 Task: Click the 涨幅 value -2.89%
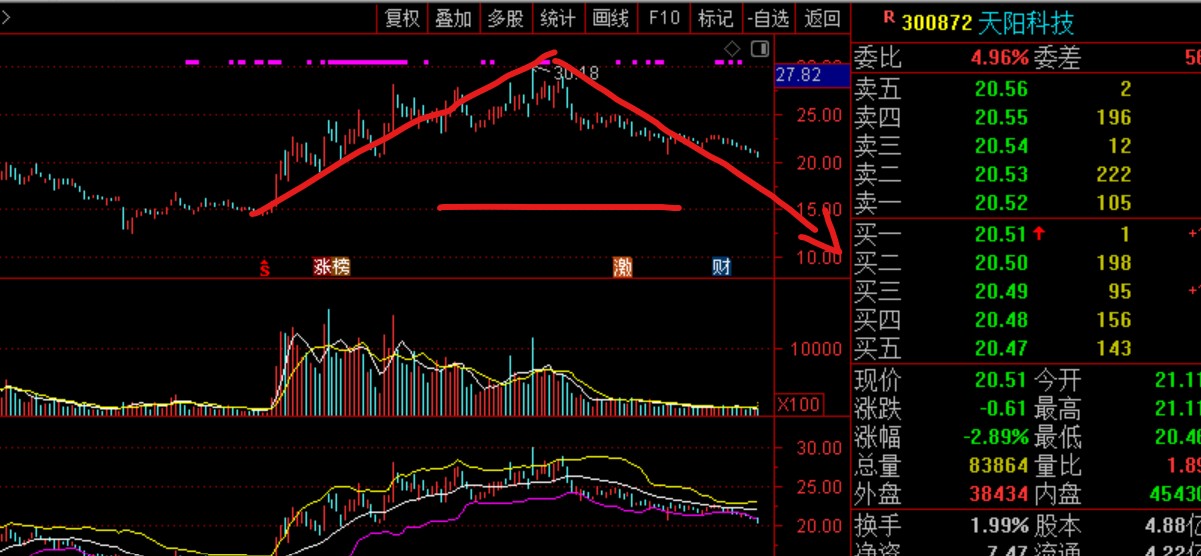(x=994, y=437)
